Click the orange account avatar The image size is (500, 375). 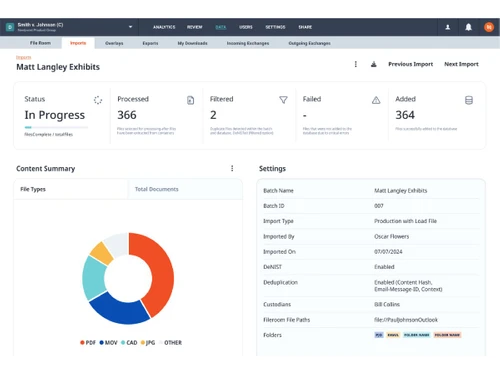click(x=489, y=27)
